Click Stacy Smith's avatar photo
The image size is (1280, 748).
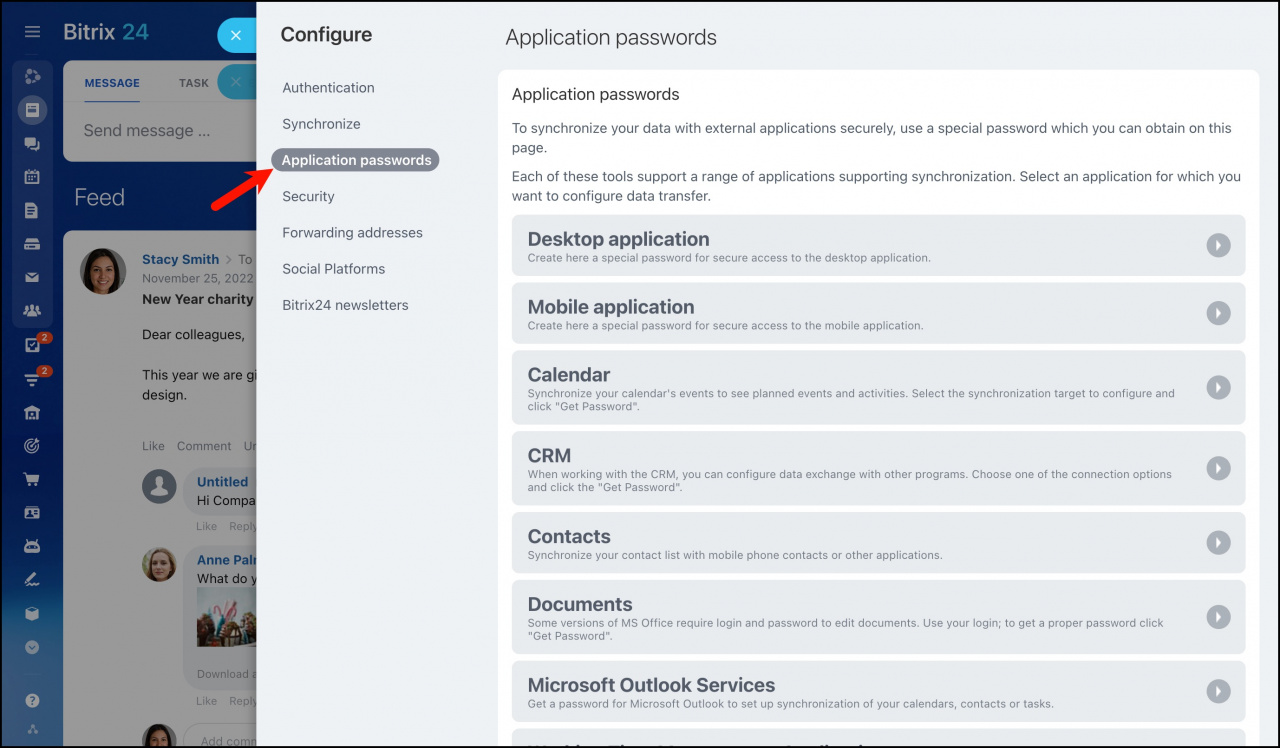click(103, 271)
